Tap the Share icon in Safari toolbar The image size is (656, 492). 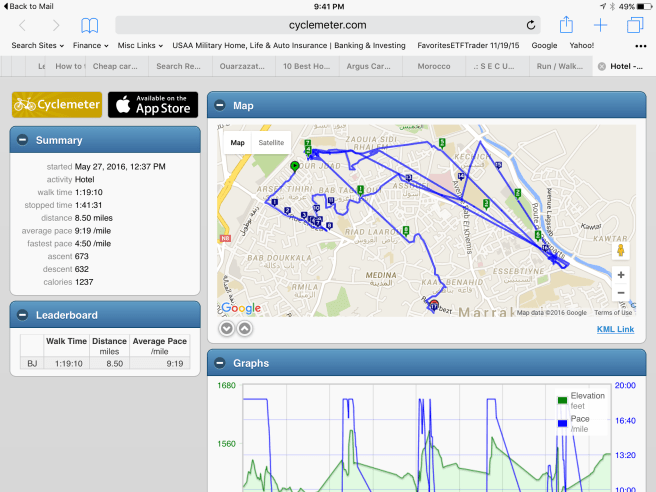click(x=566, y=25)
